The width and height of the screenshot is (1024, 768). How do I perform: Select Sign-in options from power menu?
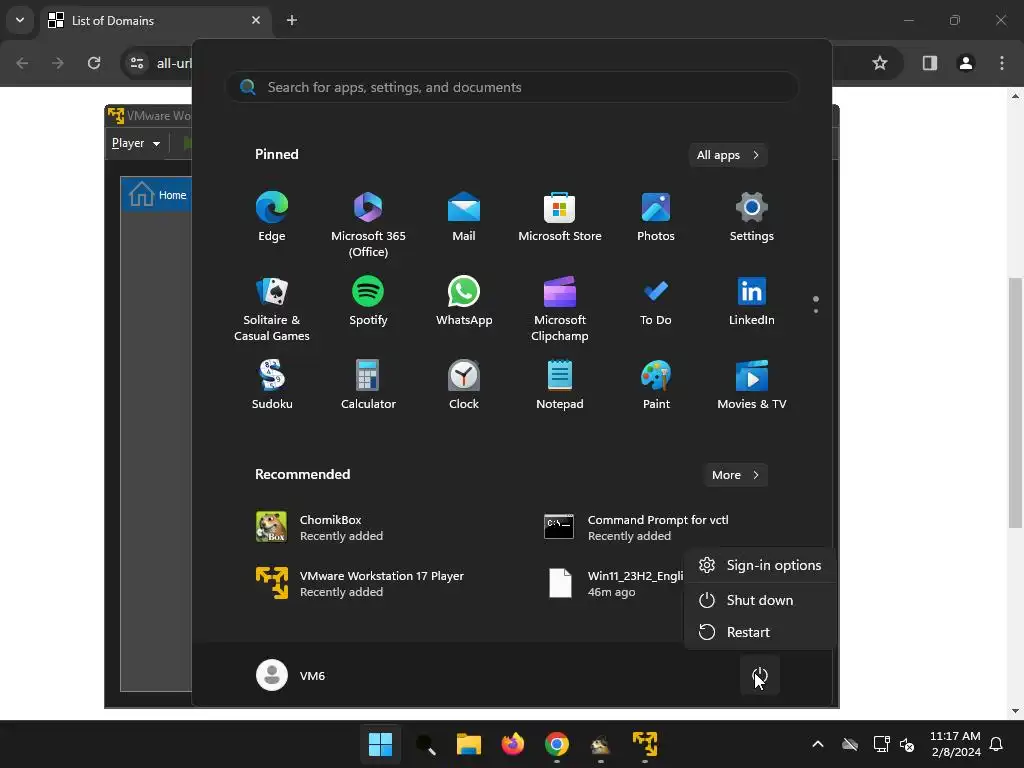tap(760, 566)
